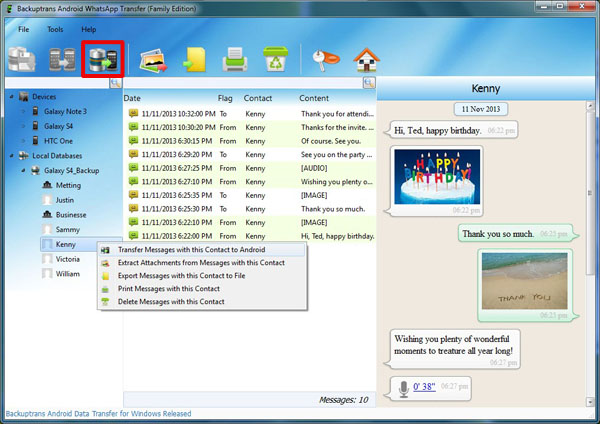Click the chat scrollbar down arrow
The image size is (600, 424).
590,402
